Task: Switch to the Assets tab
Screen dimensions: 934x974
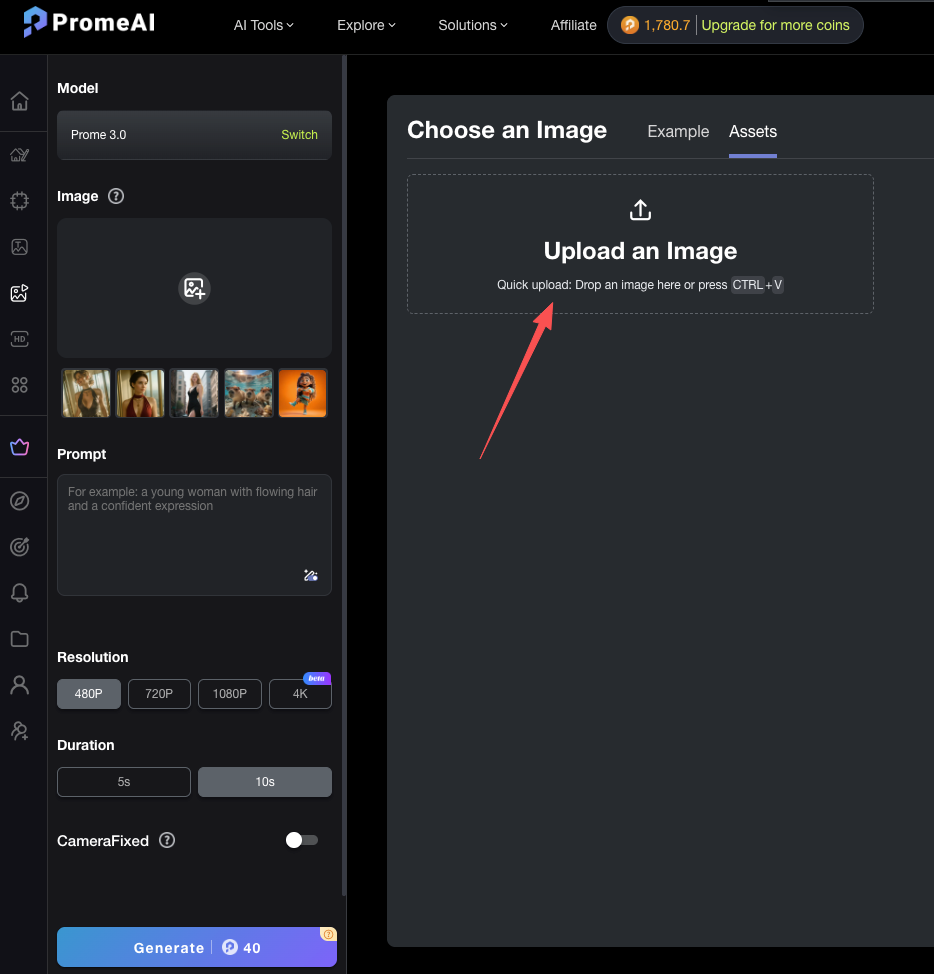Action: pos(753,132)
